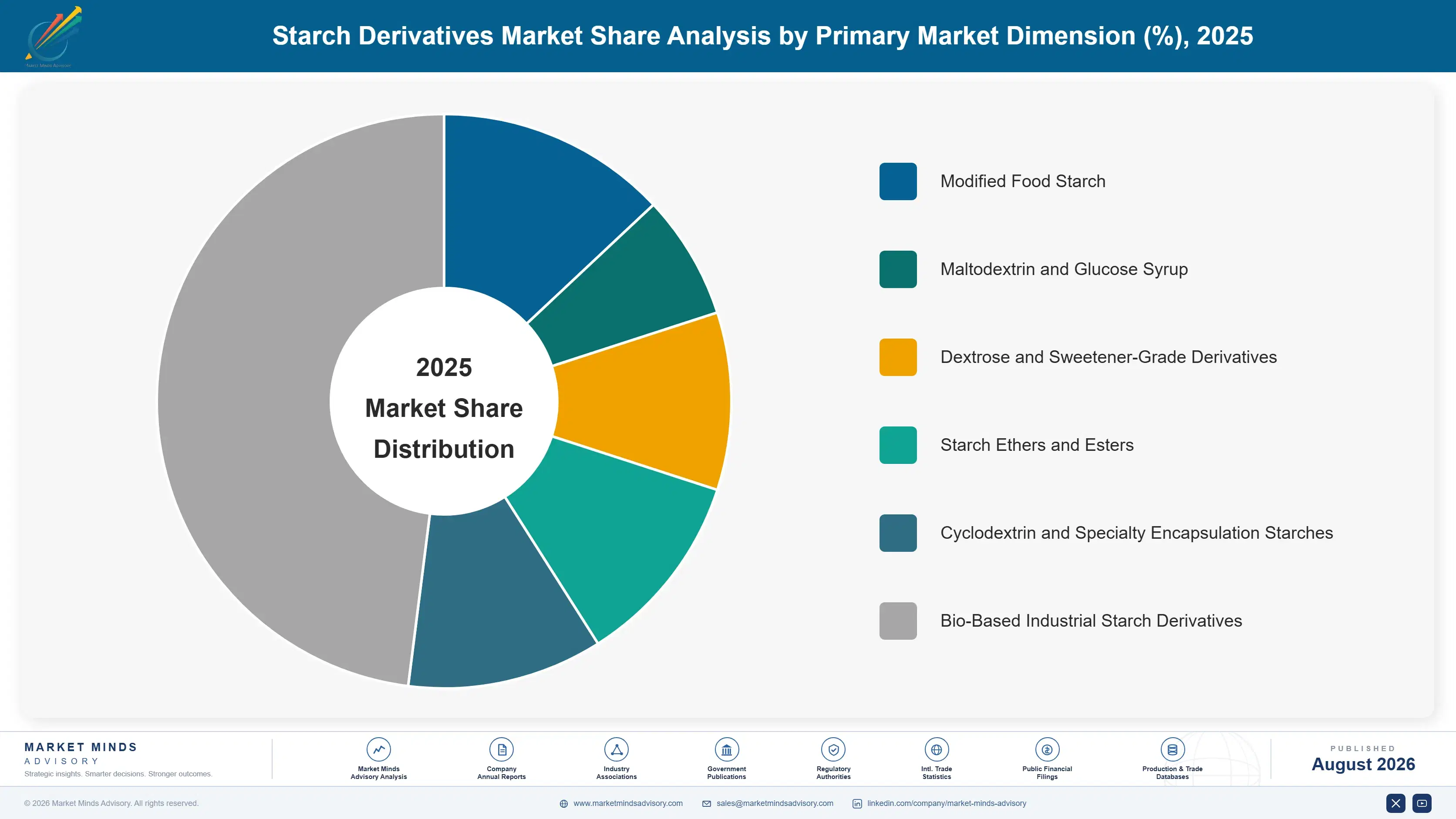Select the orange Dextrose legend swatch
This screenshot has width=1456, height=819.
tap(897, 357)
